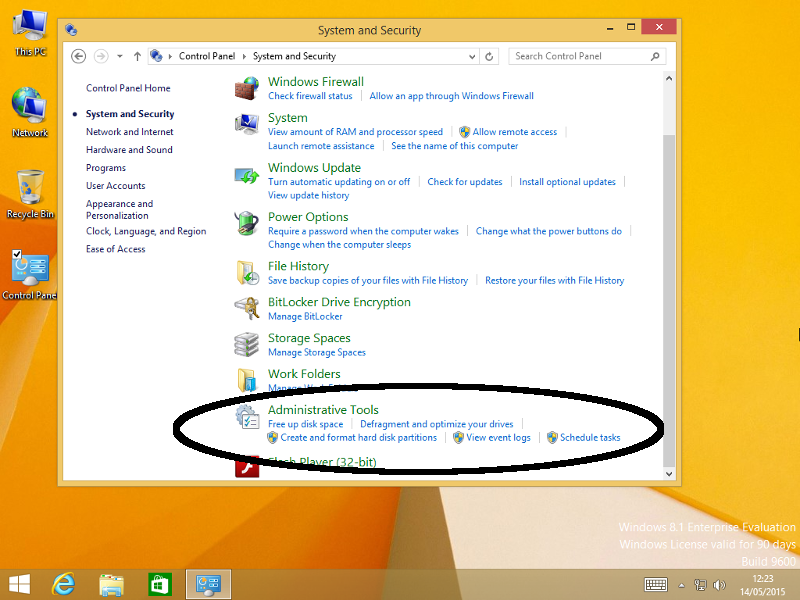Show hidden tray icons arrow
The width and height of the screenshot is (800, 600).
point(681,585)
